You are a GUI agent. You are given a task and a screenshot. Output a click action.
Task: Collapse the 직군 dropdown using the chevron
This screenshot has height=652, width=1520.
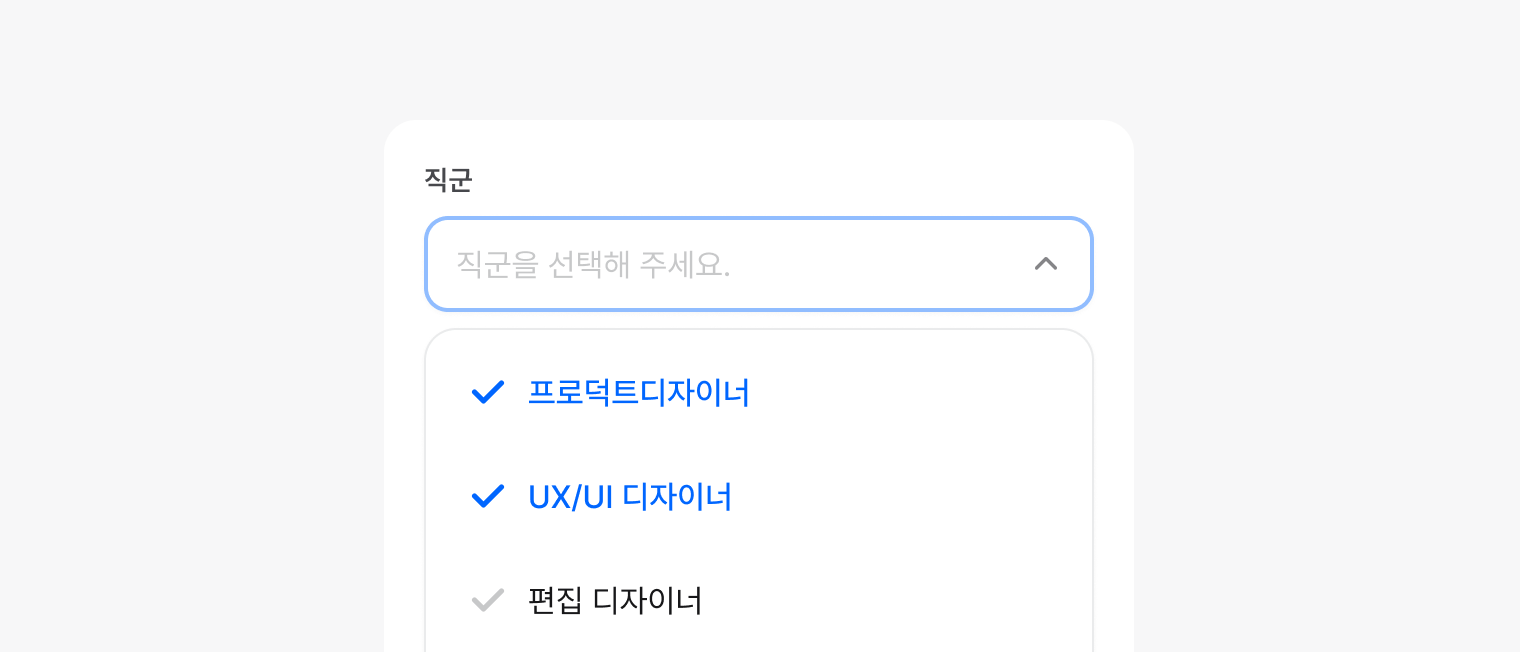(1045, 264)
